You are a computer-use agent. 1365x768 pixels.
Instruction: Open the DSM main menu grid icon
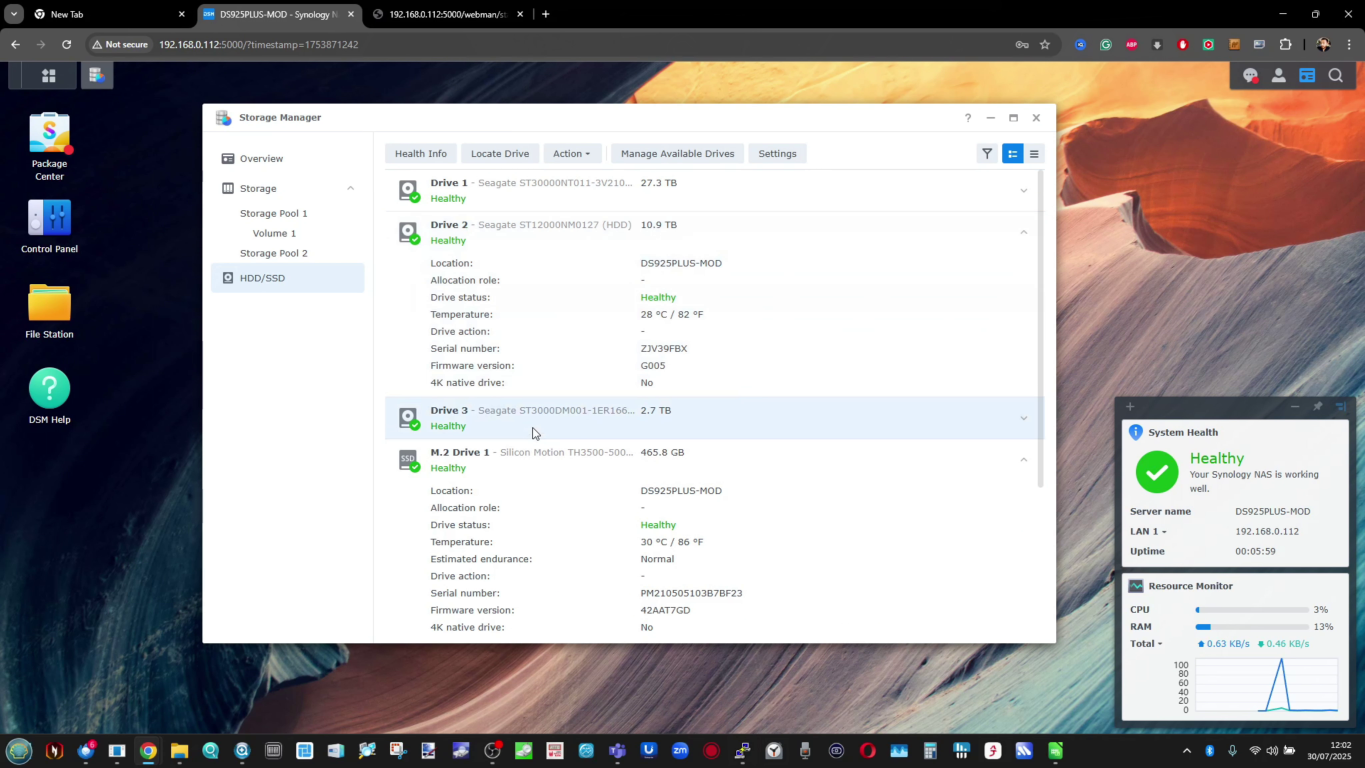[x=48, y=75]
